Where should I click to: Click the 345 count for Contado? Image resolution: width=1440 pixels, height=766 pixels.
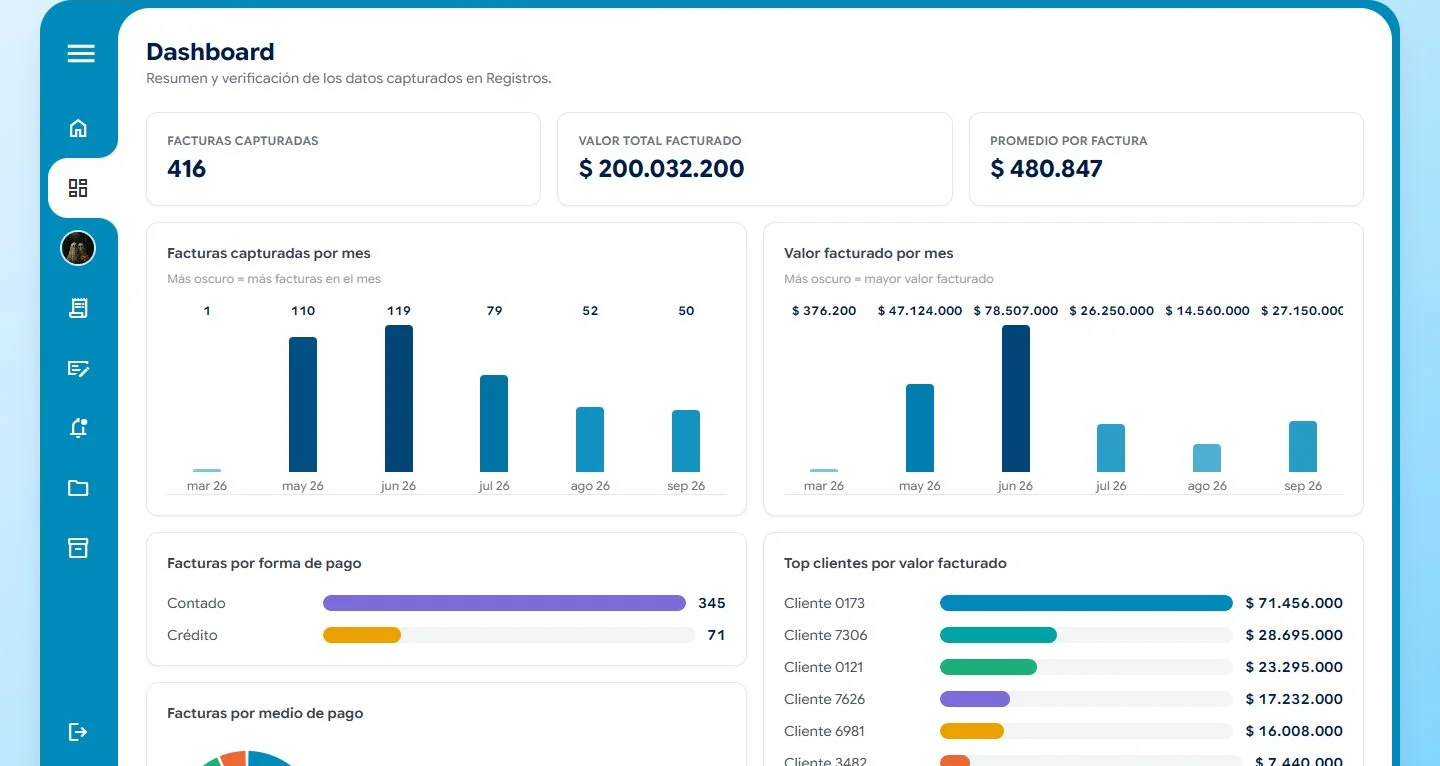[712, 603]
